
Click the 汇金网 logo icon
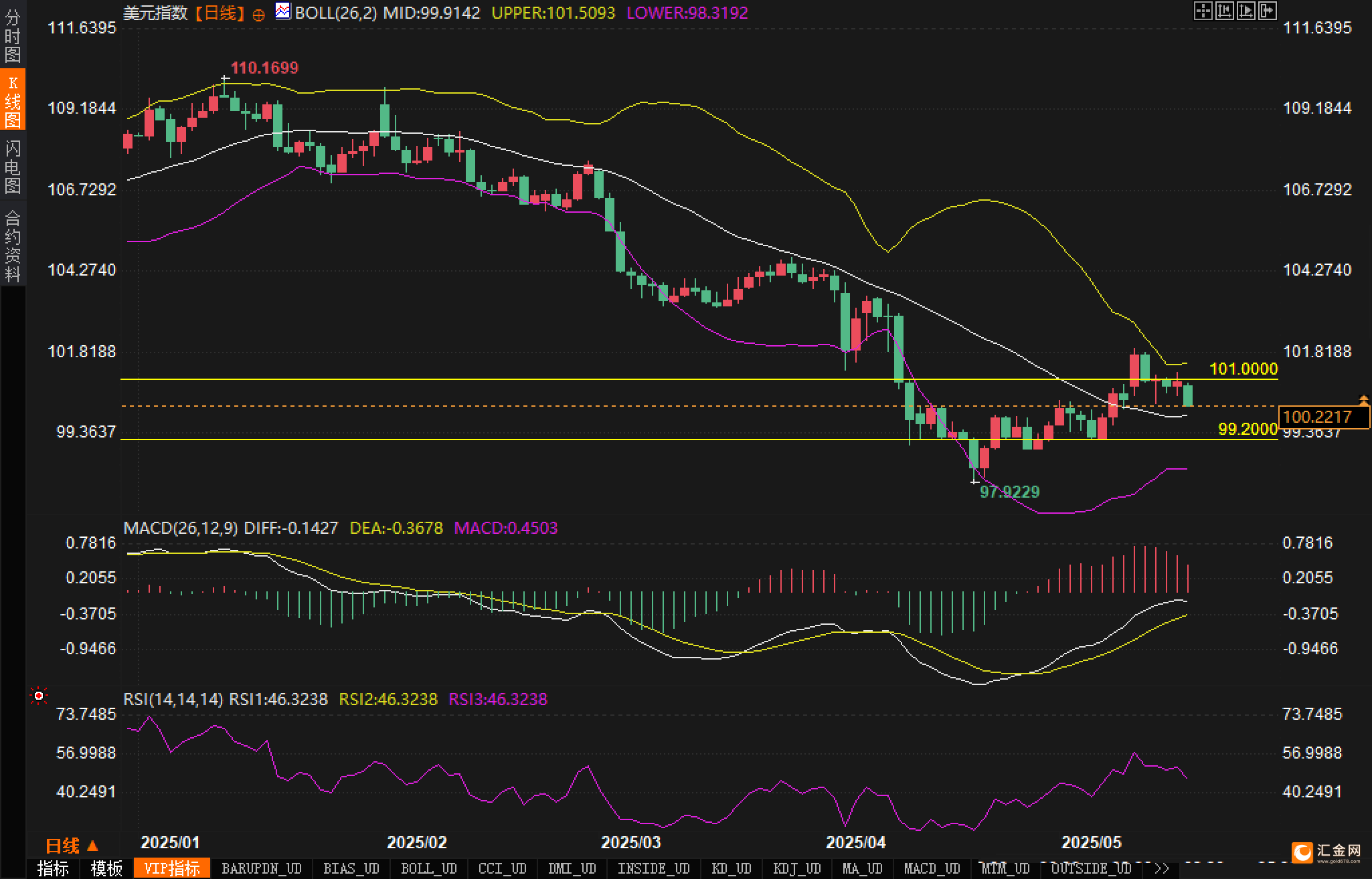pos(1302,852)
